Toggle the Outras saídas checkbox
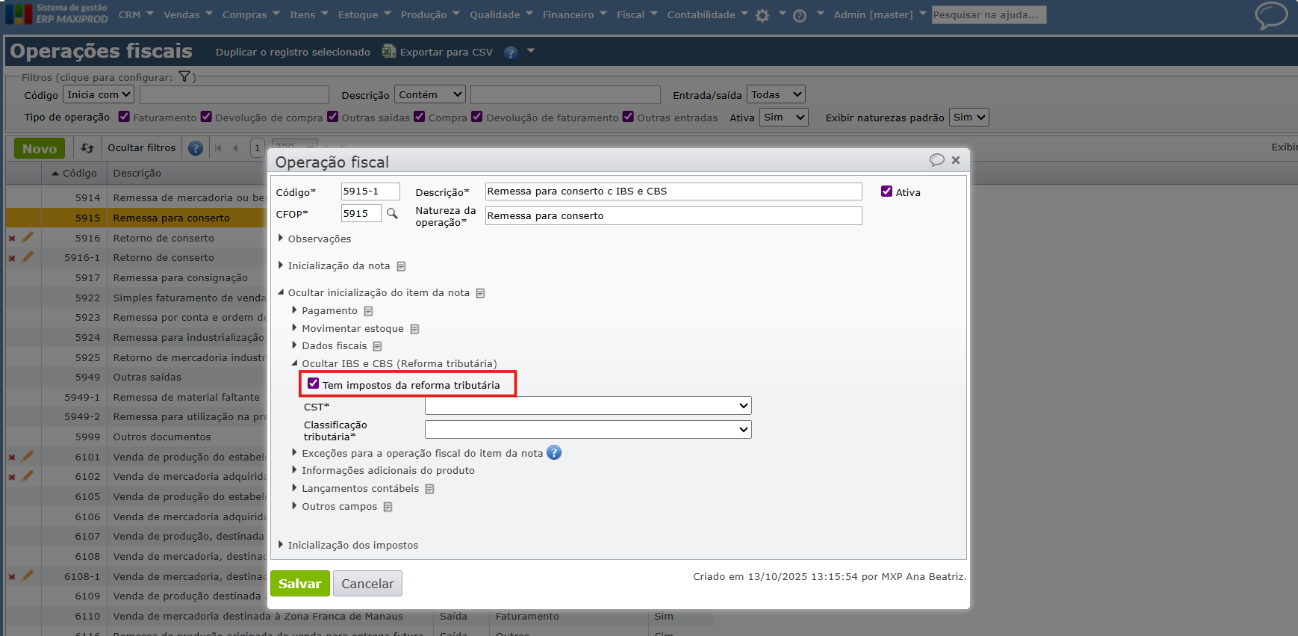Viewport: 1298px width, 636px height. 333,117
